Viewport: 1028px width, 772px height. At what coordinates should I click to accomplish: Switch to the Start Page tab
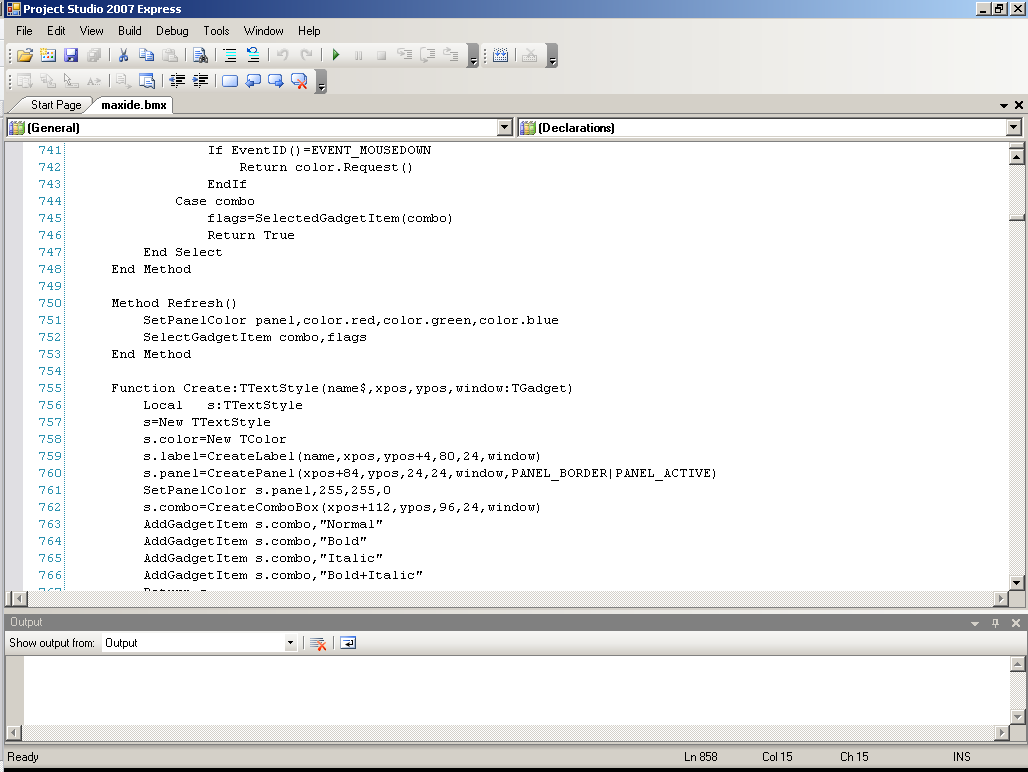coord(55,105)
